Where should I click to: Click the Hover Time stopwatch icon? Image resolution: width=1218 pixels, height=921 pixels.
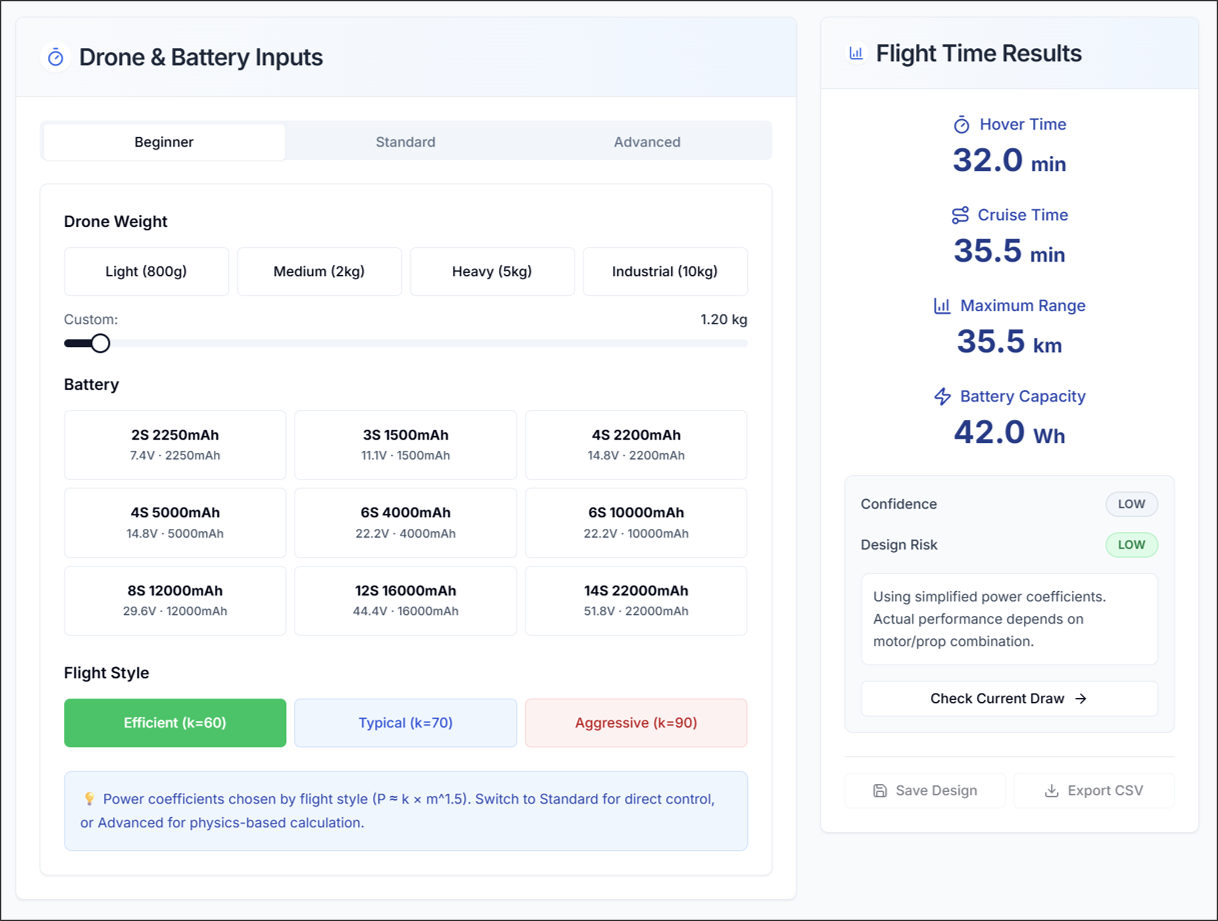pos(962,124)
